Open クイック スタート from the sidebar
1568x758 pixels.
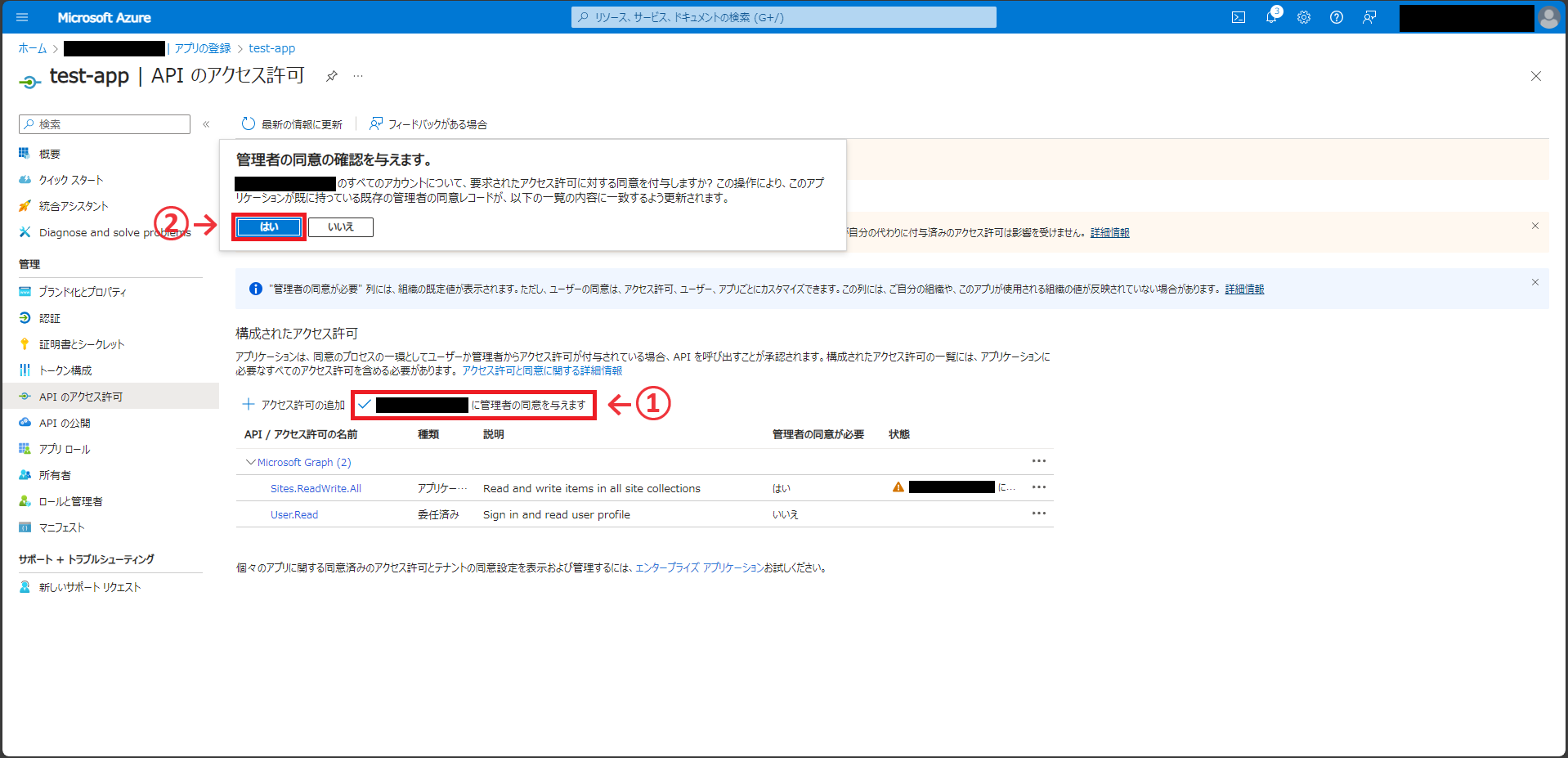(x=71, y=179)
